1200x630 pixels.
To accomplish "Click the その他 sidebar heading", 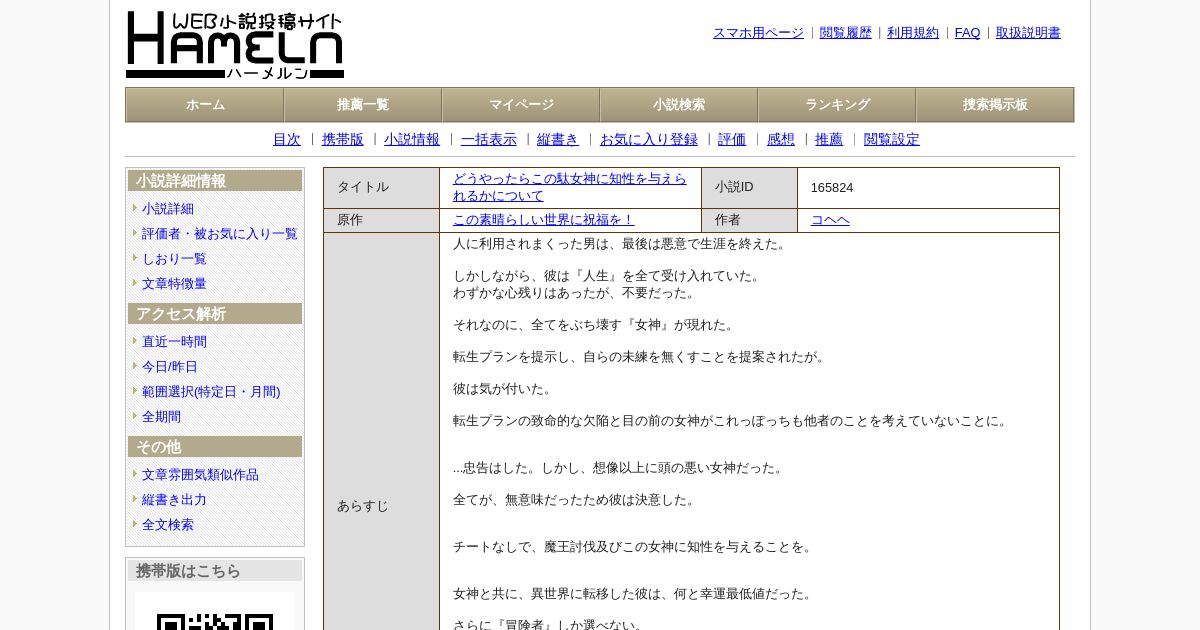I will (x=215, y=447).
